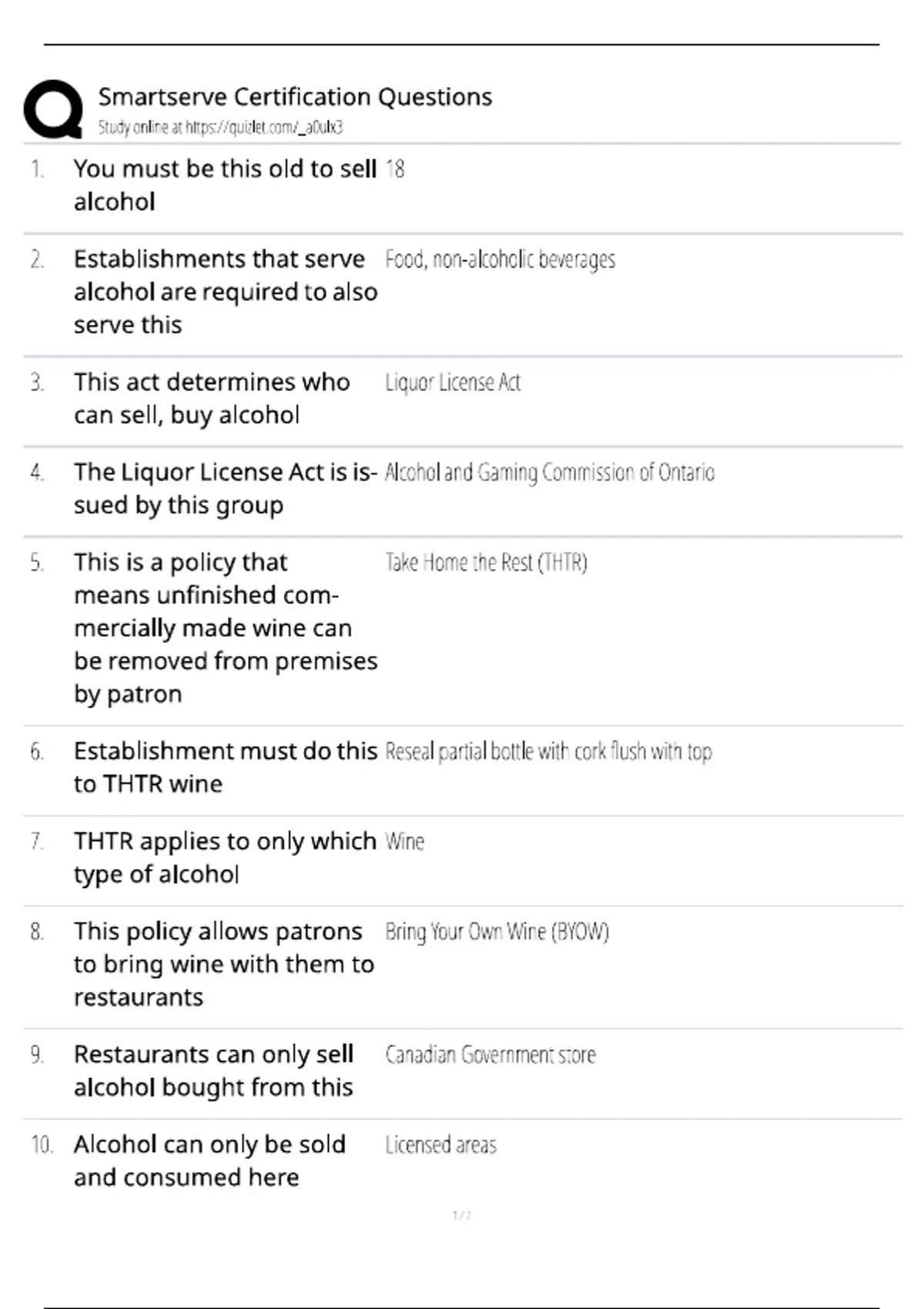Select 'Alcohol and Gaming Commission of Ontario' answer

(550, 472)
